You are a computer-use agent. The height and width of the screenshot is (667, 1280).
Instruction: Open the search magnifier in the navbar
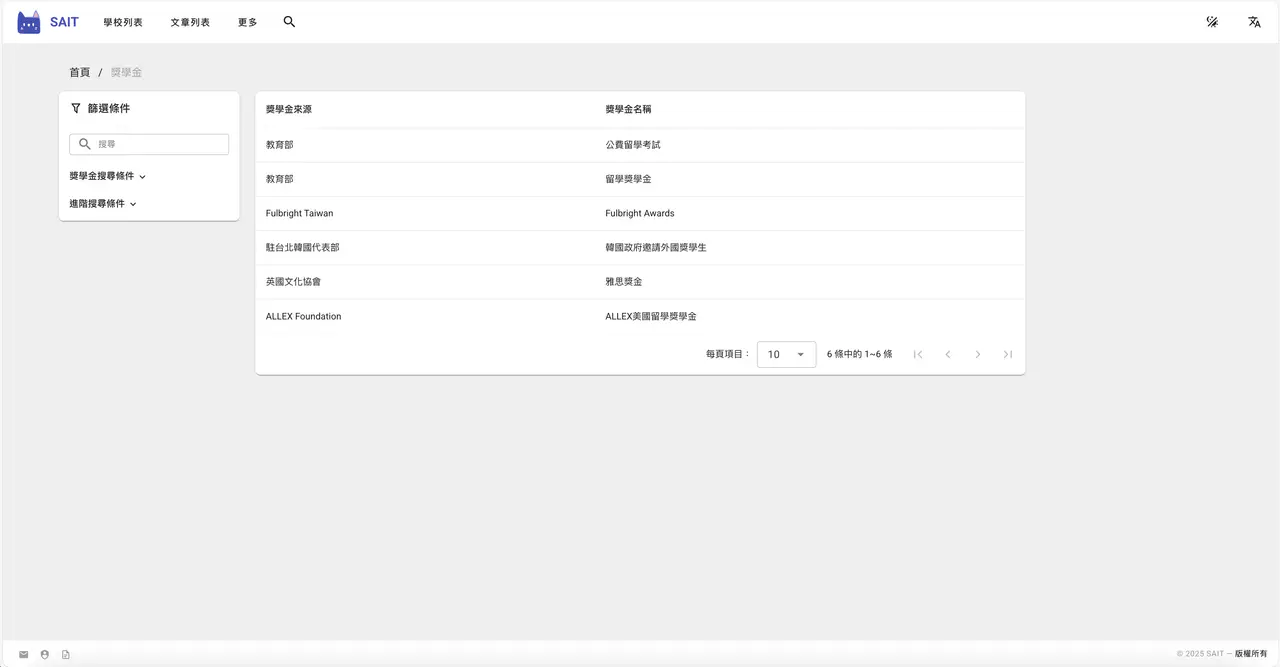pyautogui.click(x=289, y=22)
